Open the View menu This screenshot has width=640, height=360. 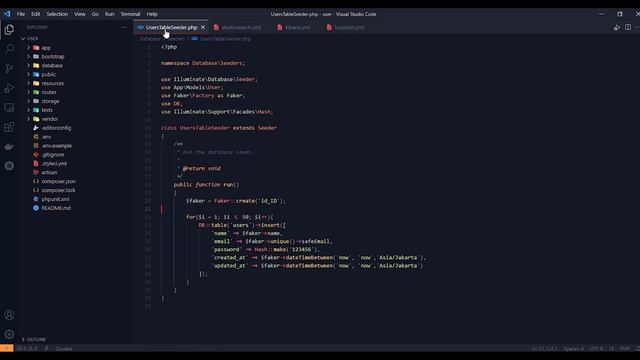click(x=80, y=14)
